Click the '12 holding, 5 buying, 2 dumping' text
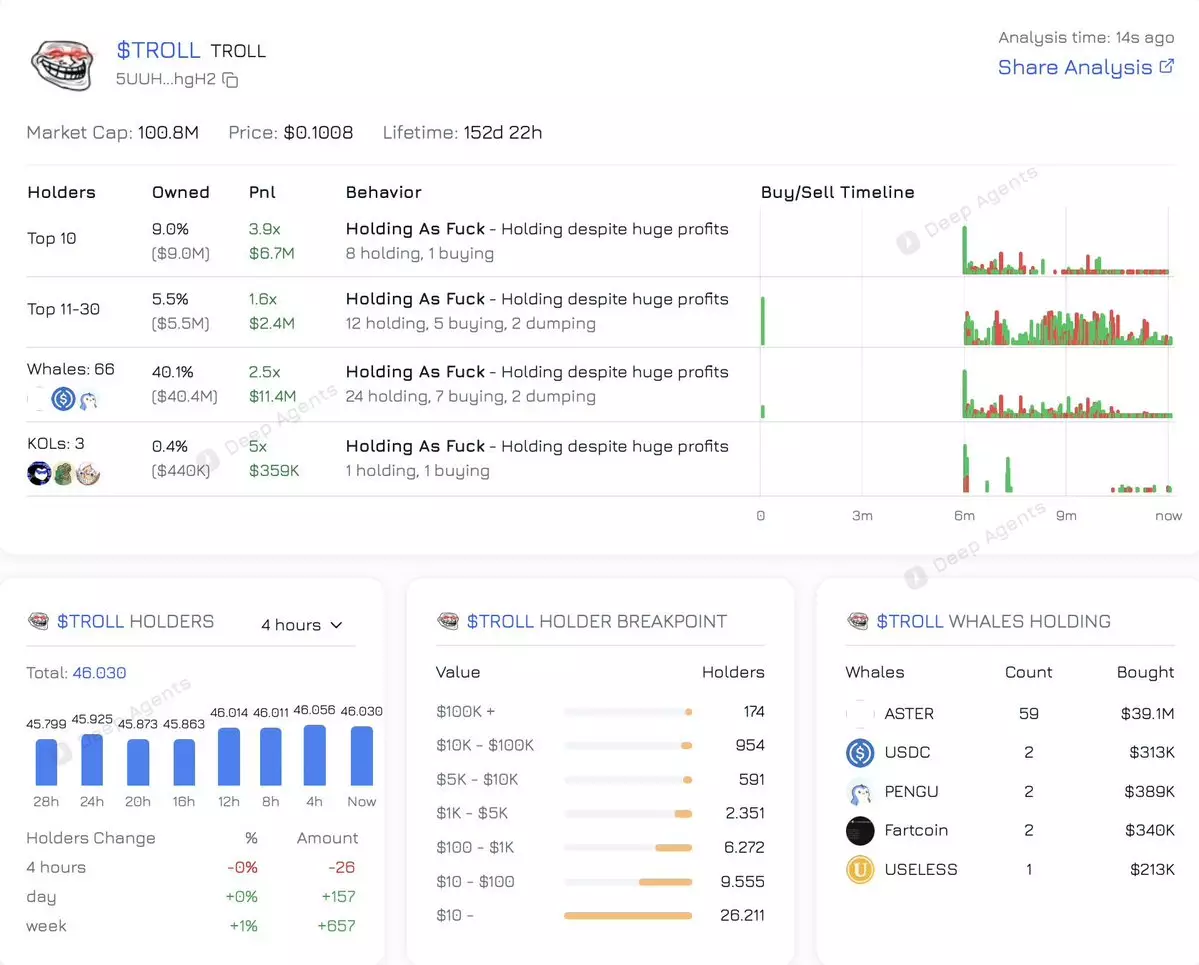 [470, 323]
